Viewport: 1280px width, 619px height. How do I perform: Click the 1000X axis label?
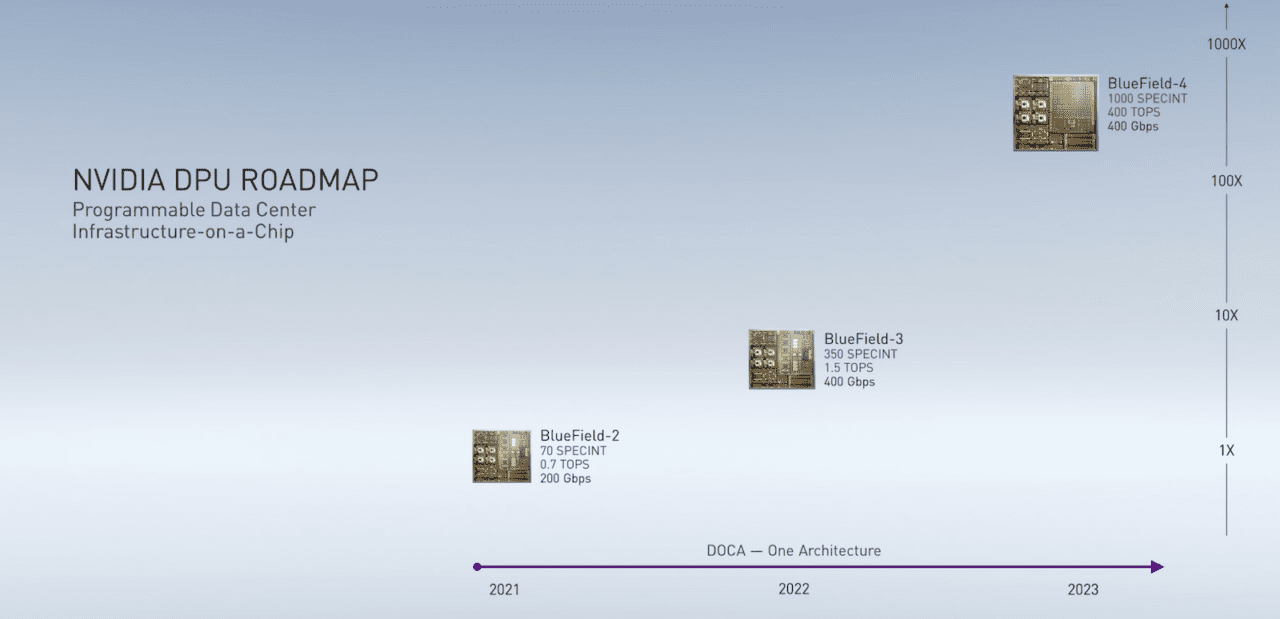click(x=1226, y=44)
